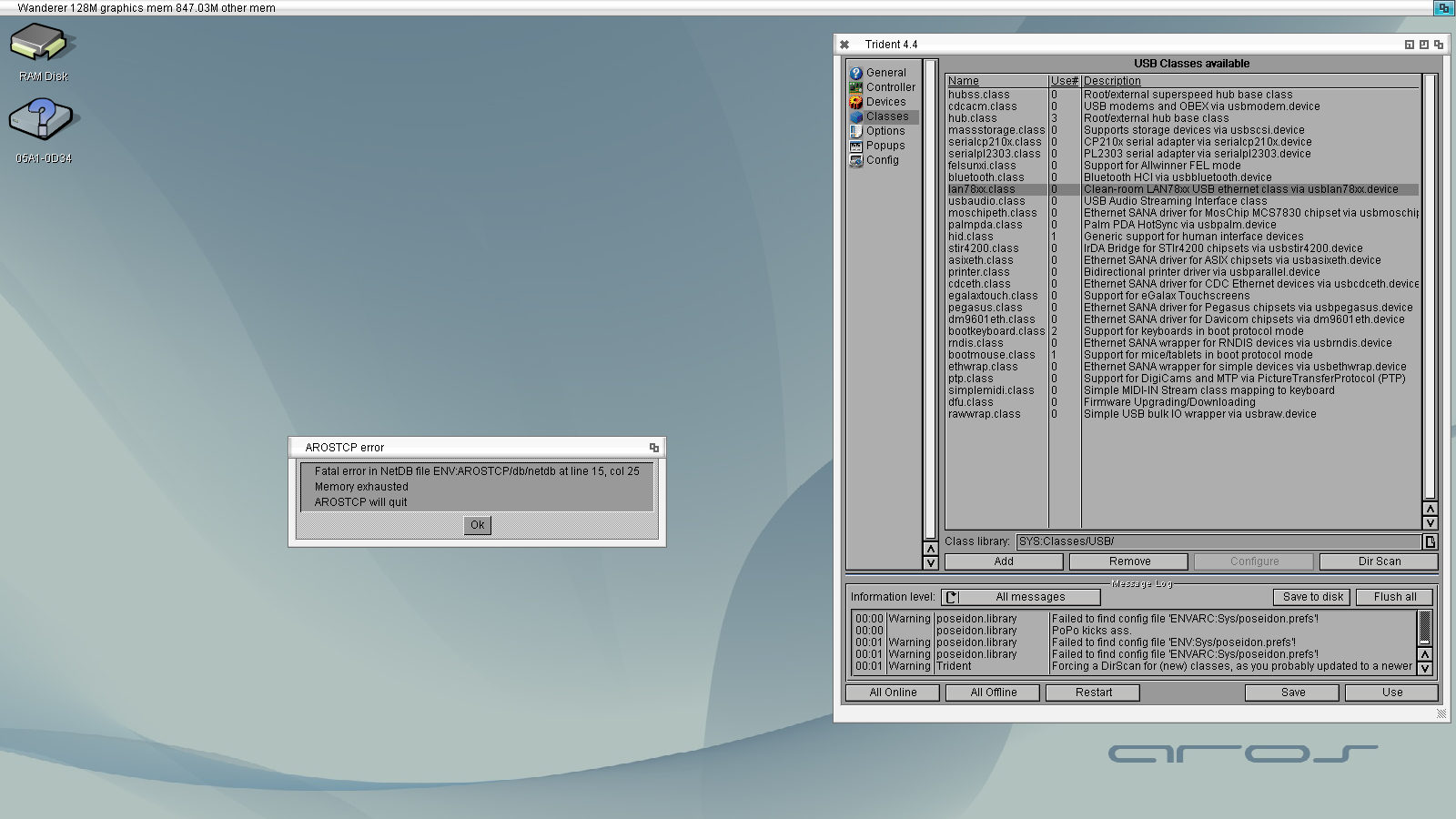Select the bootmouse.class row
Image resolution: width=1456 pixels, height=819 pixels.
(x=1183, y=355)
